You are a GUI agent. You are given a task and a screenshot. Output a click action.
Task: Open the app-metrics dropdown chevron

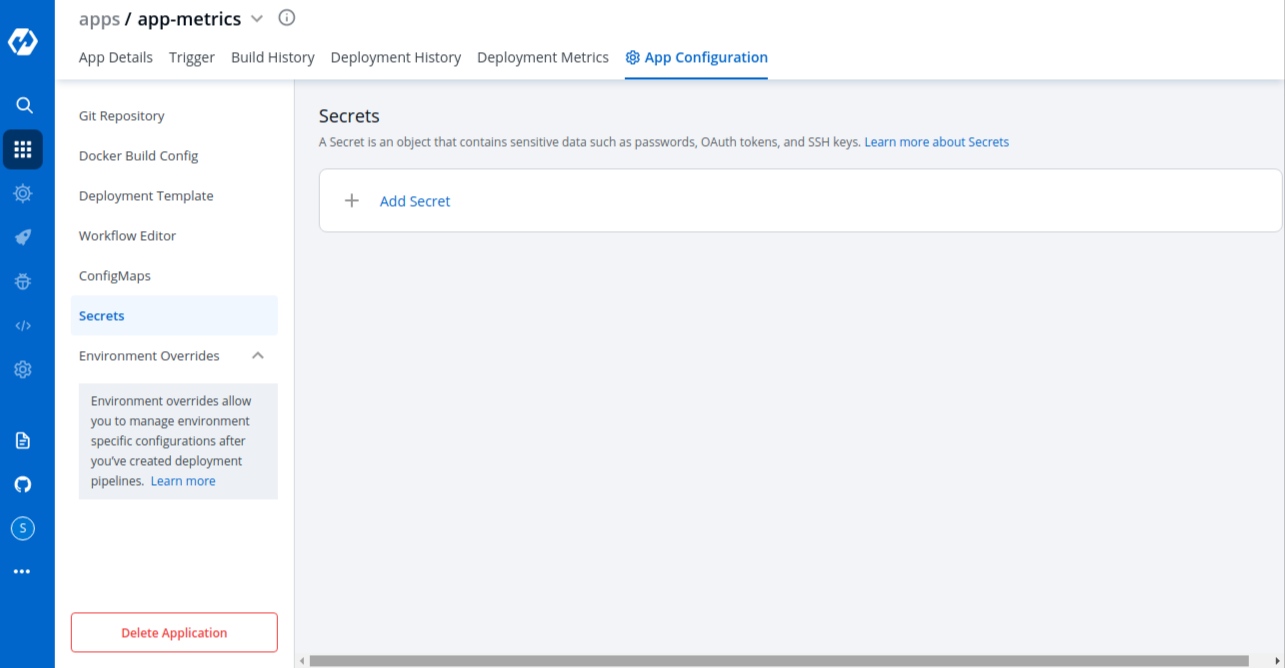point(257,19)
